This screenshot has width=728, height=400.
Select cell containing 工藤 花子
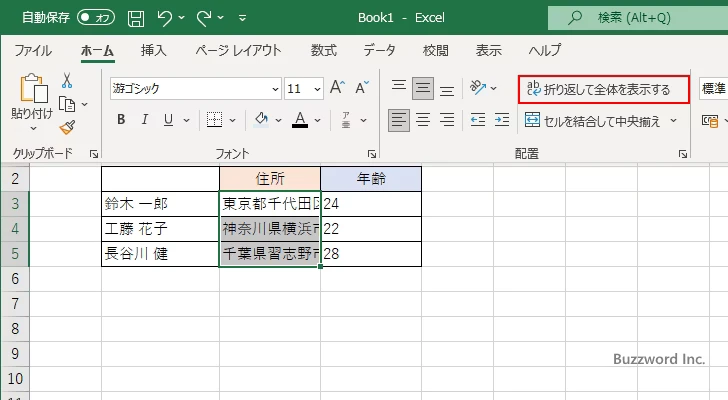click(x=160, y=229)
